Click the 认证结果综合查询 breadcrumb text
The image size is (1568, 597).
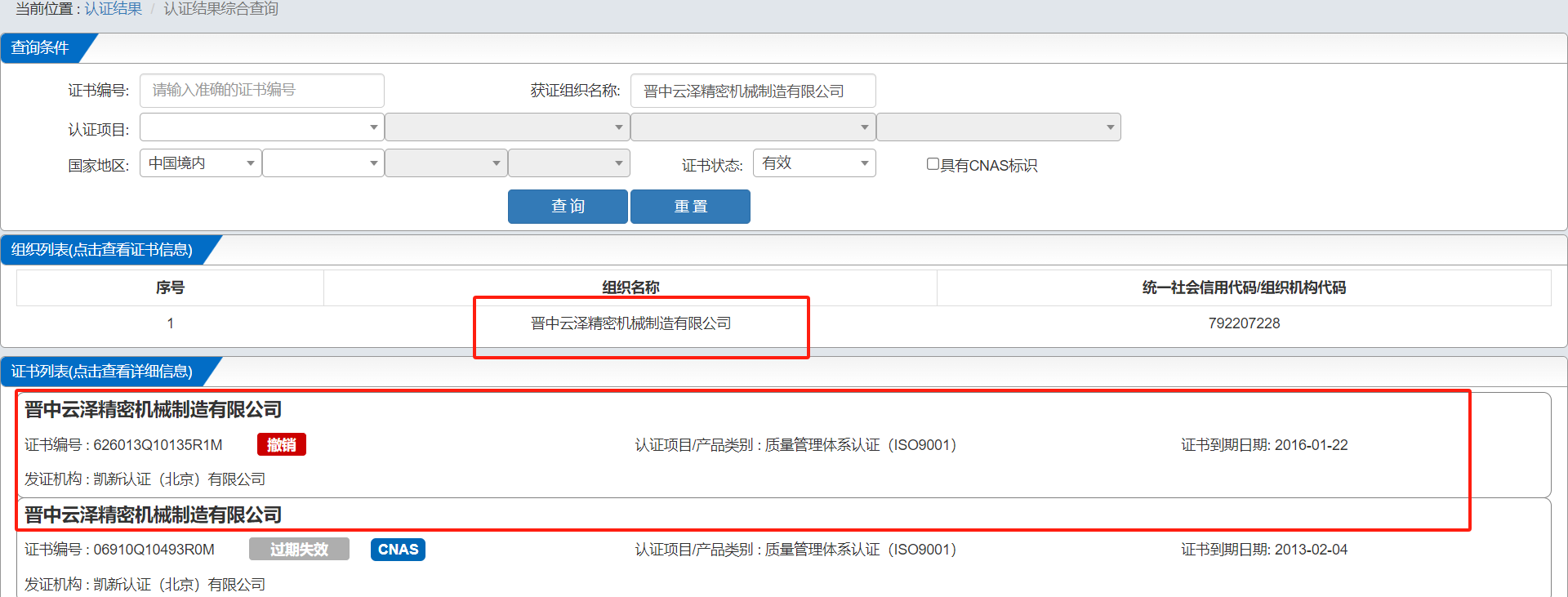click(x=221, y=9)
